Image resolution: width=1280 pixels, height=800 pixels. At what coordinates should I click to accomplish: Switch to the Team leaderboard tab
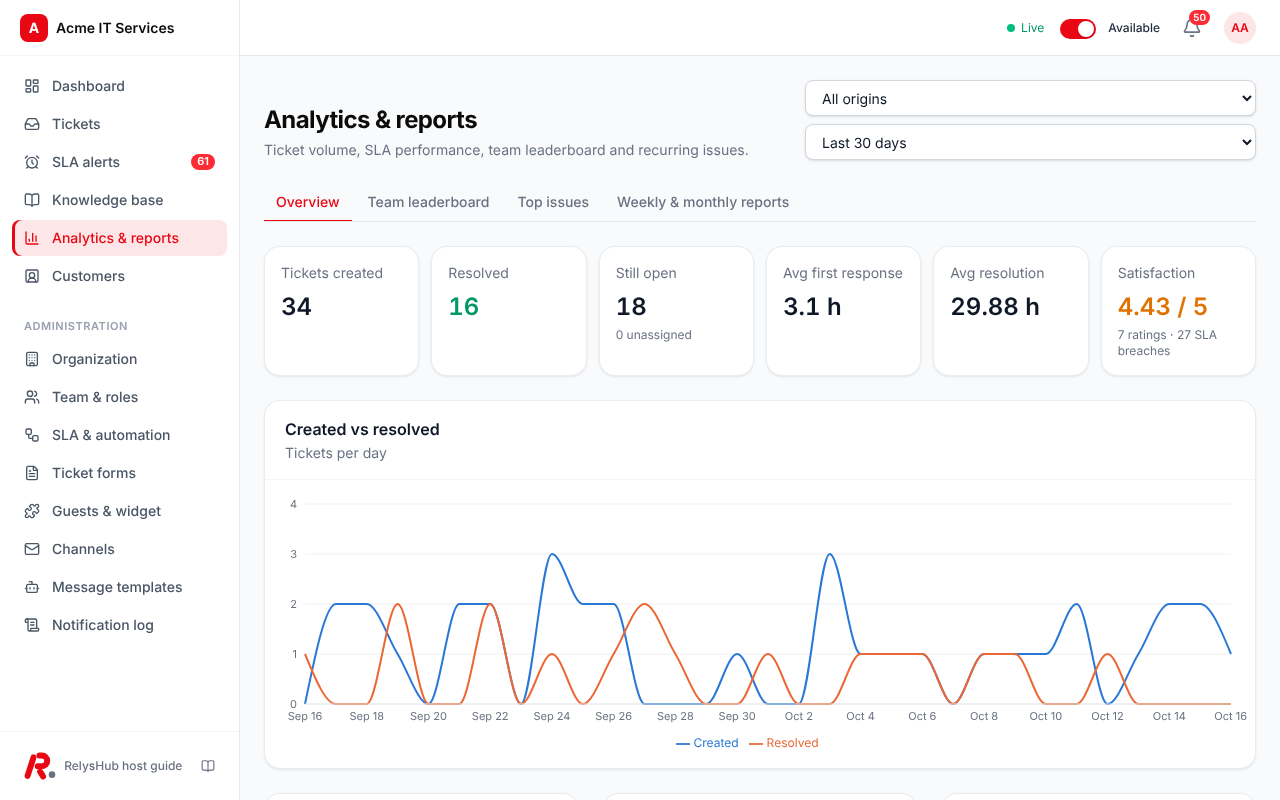428,202
